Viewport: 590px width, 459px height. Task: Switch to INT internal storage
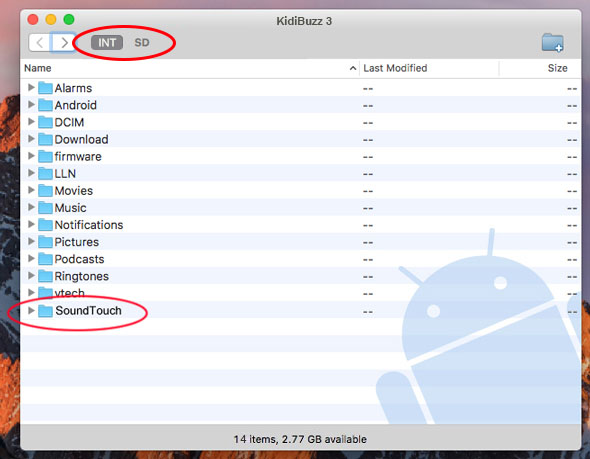point(107,43)
